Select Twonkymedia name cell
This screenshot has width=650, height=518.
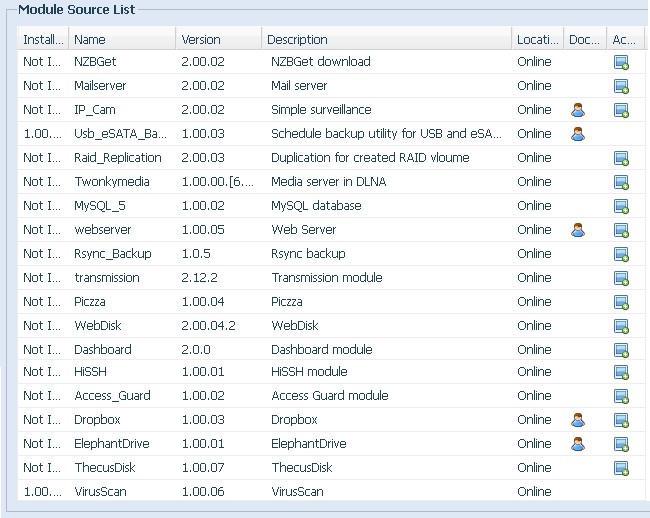click(112, 182)
